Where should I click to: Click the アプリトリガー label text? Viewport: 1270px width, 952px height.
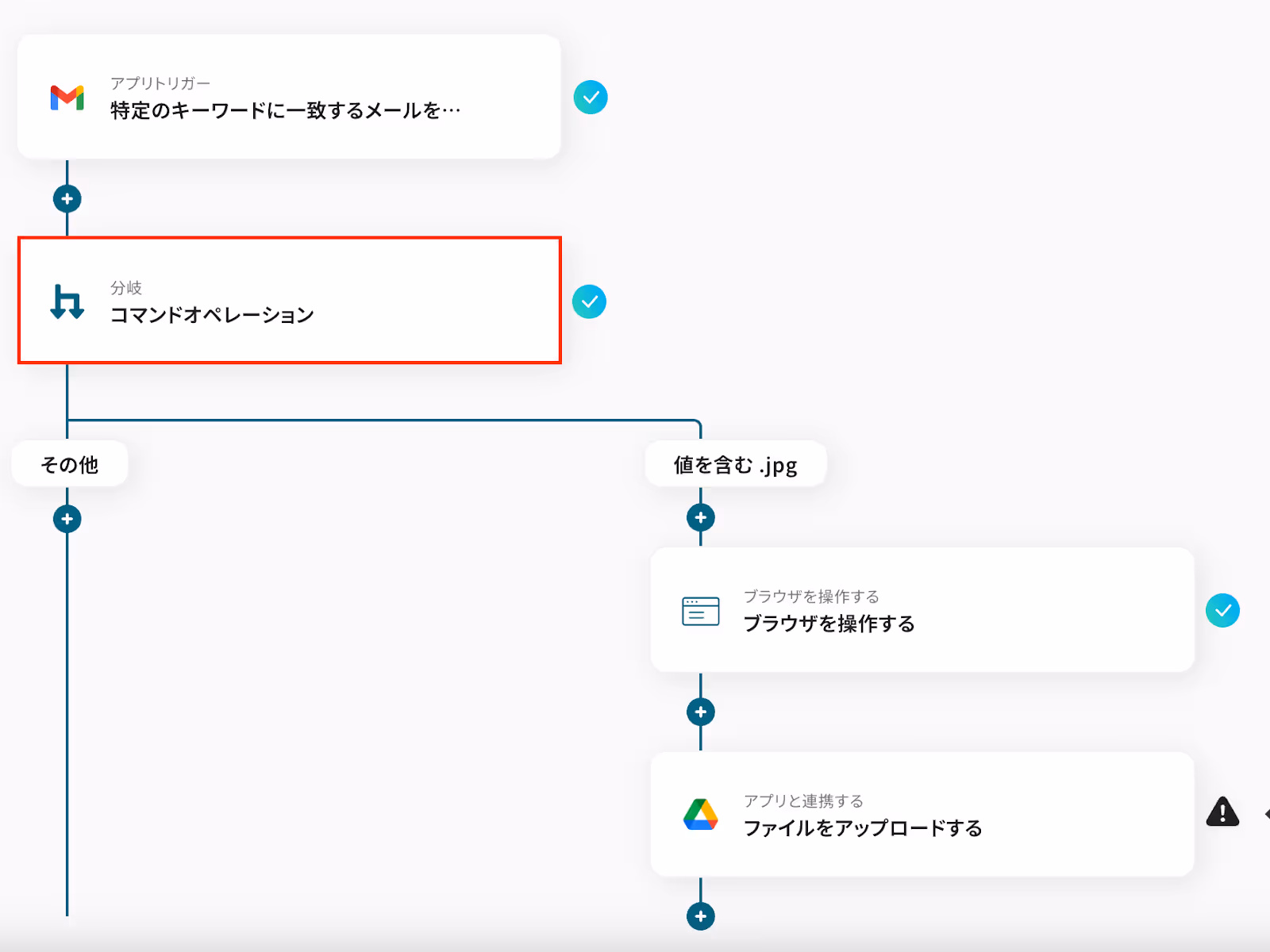(160, 83)
